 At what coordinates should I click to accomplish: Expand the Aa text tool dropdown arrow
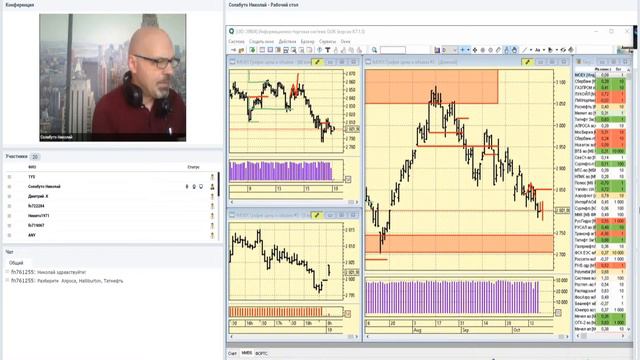544,50
